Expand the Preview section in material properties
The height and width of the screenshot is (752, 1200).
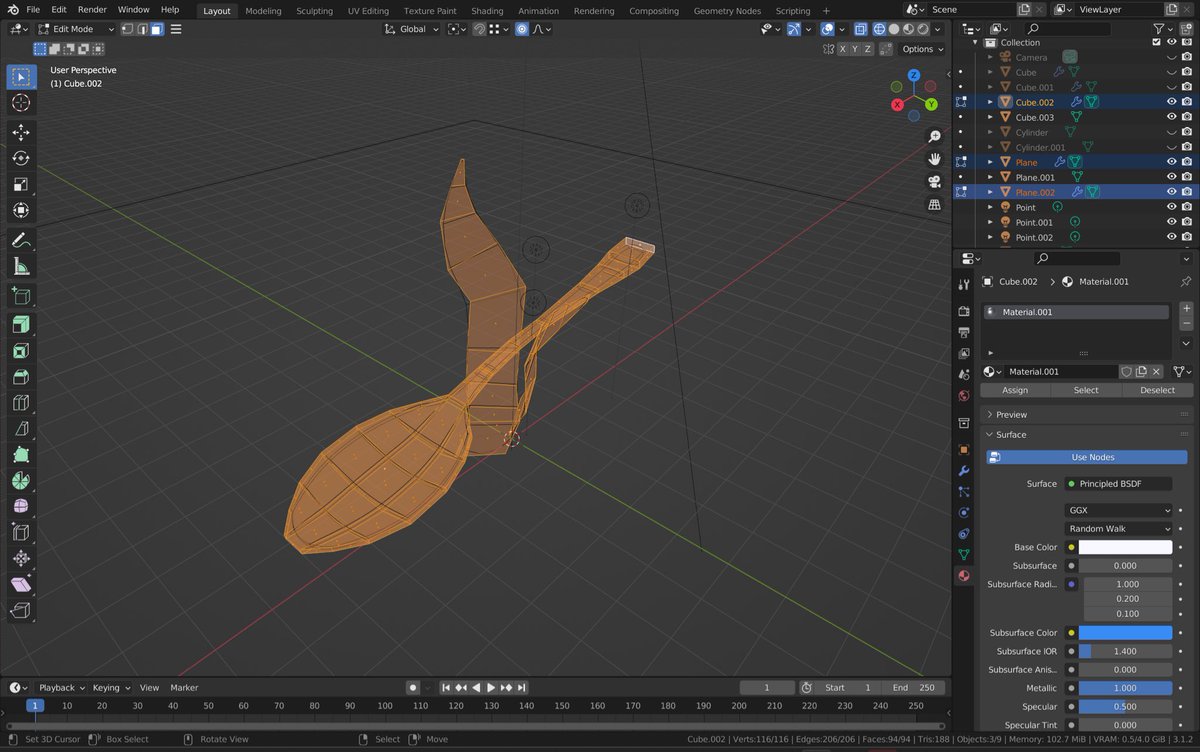(x=1012, y=414)
